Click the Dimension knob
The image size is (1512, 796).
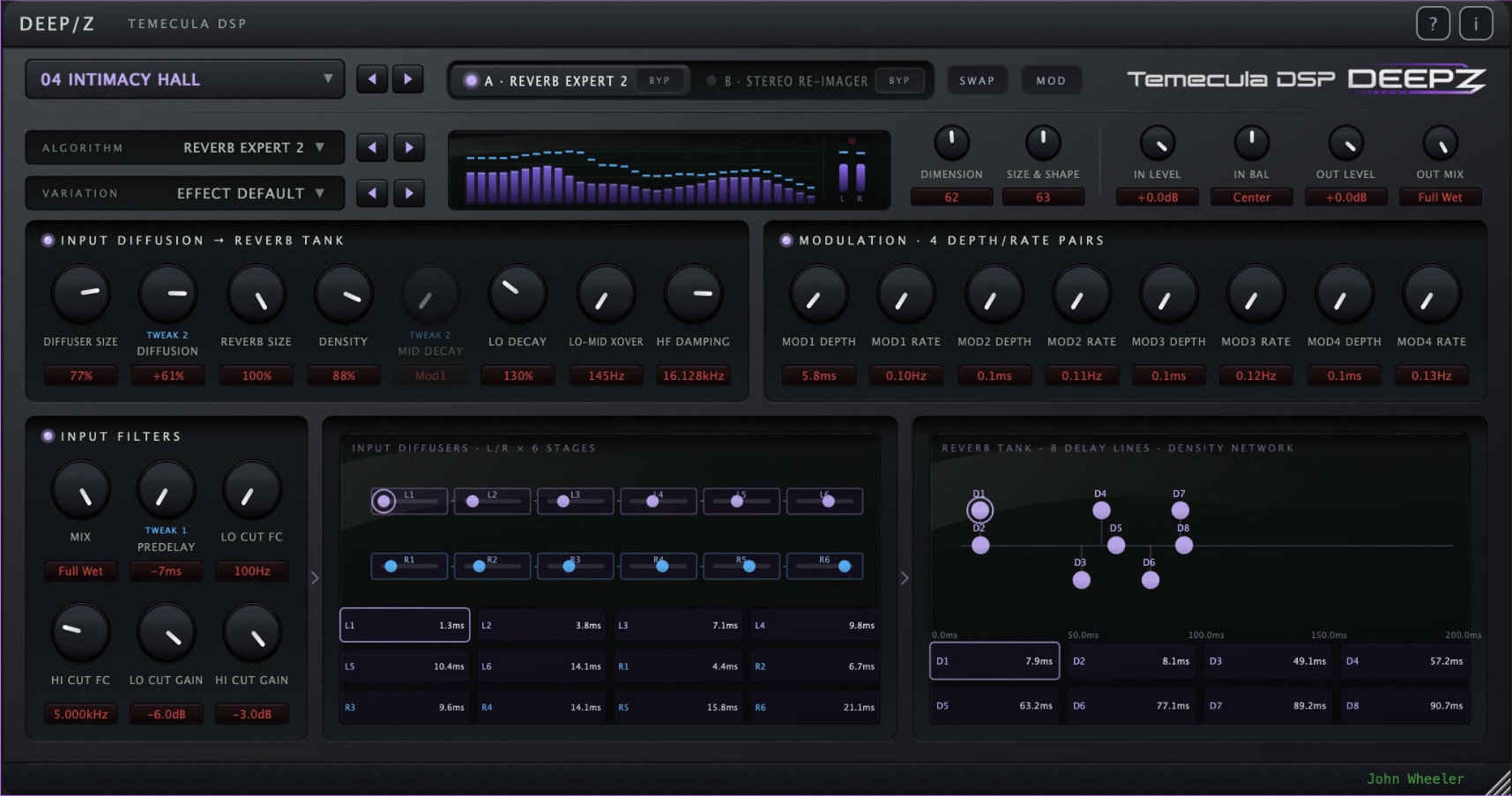951,142
